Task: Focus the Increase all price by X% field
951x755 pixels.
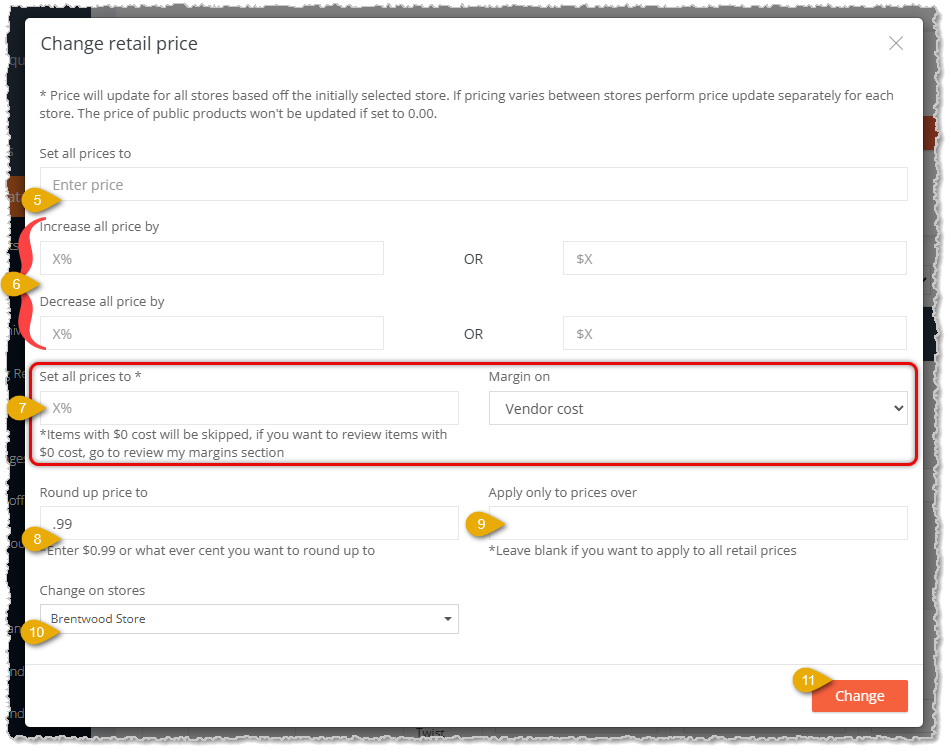Action: coord(212,258)
